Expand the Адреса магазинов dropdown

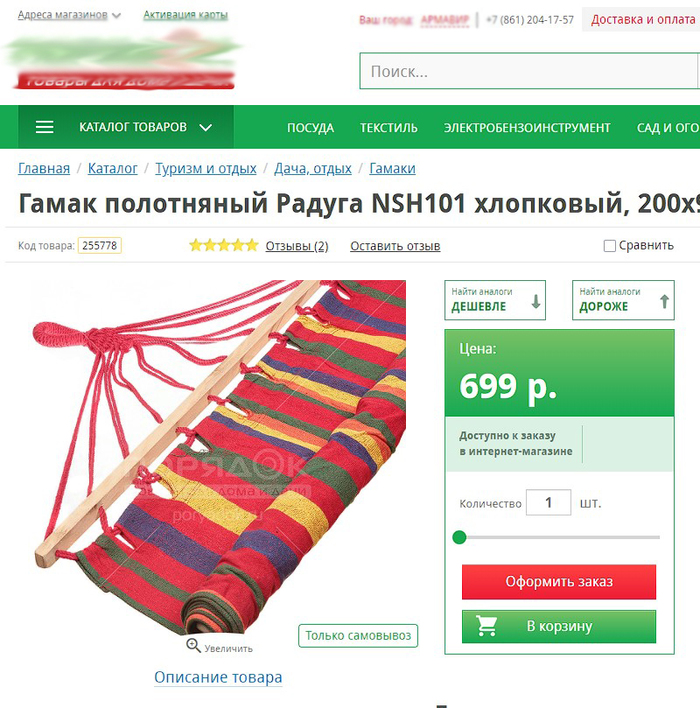[70, 15]
